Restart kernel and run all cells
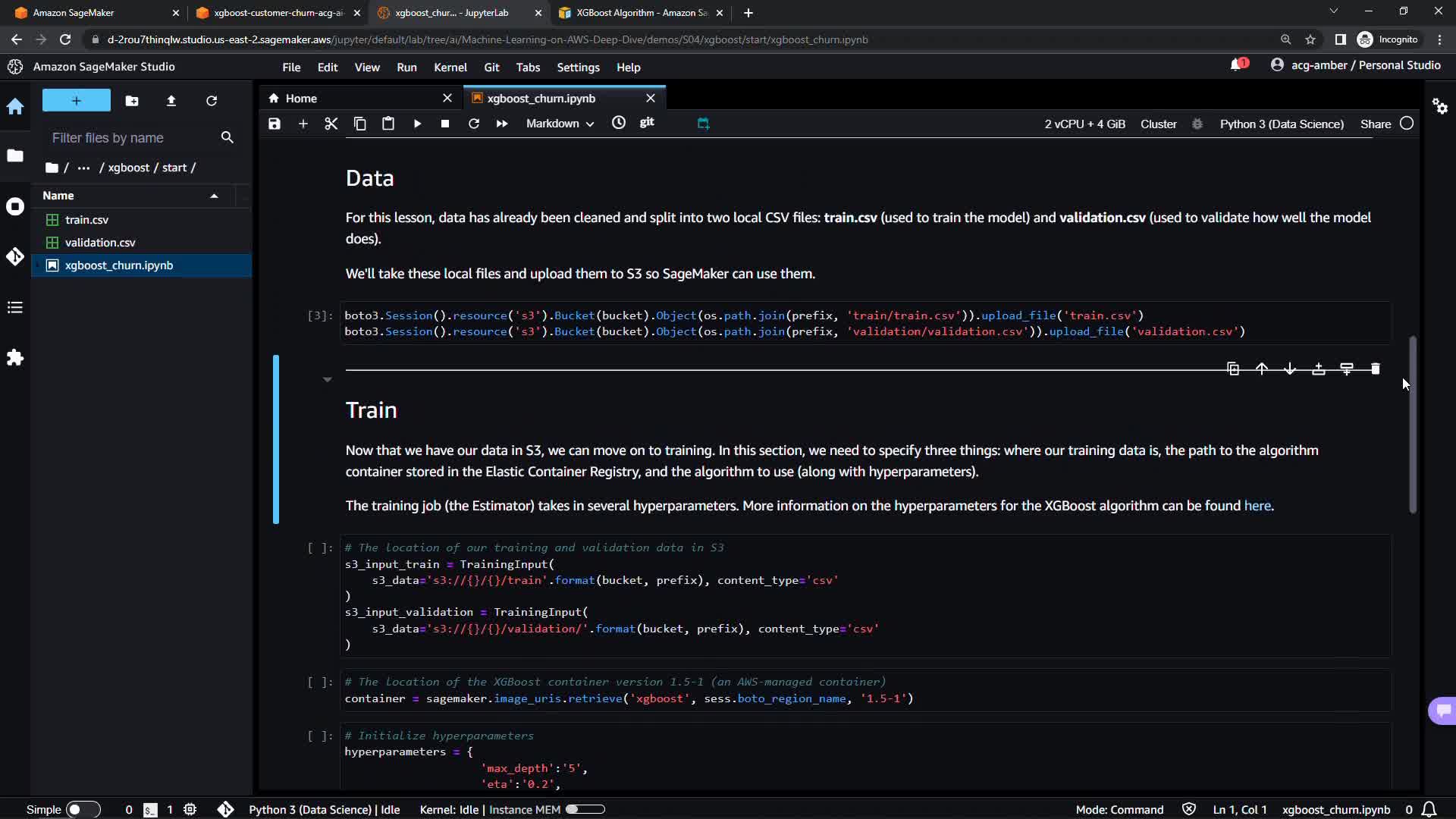 502,124
